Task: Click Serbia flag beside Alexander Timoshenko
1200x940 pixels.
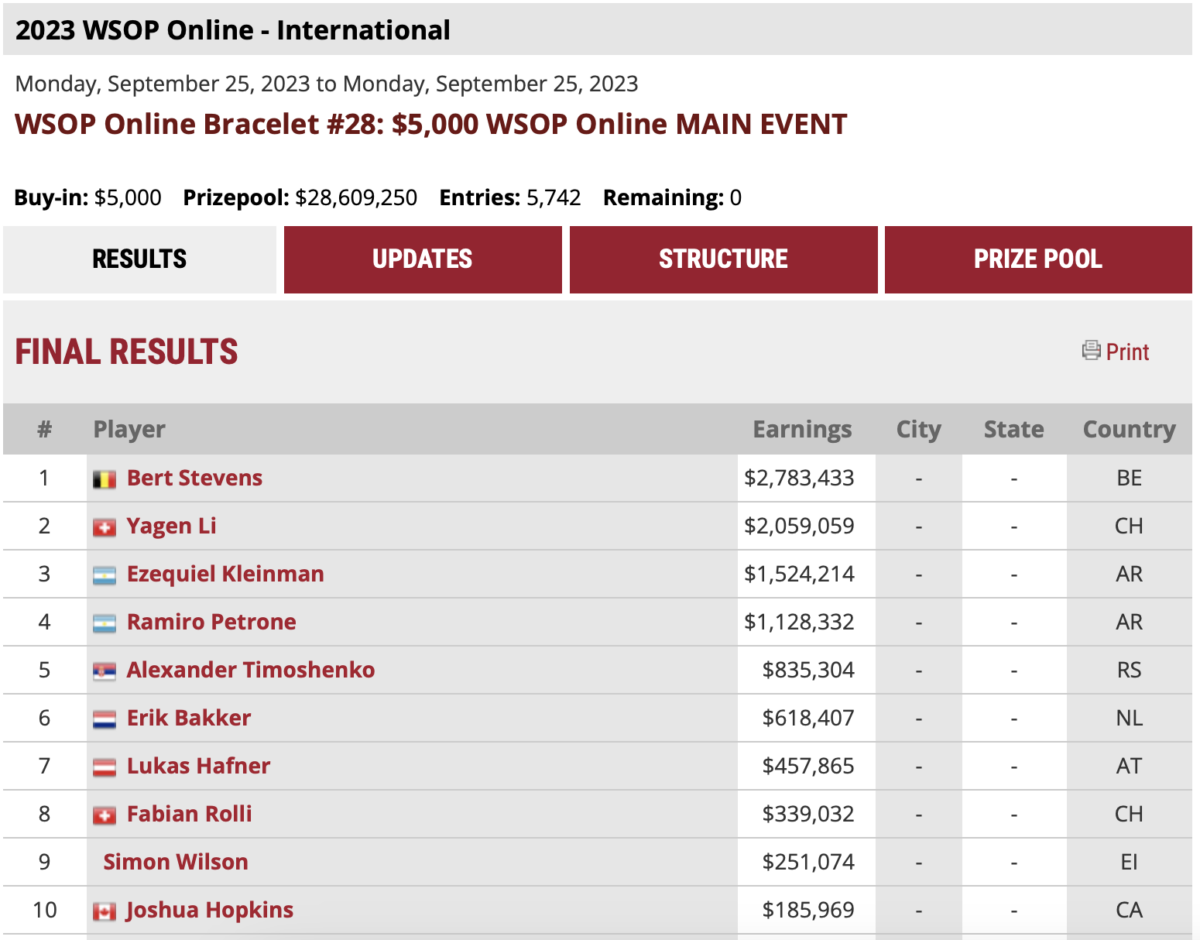Action: [104, 671]
